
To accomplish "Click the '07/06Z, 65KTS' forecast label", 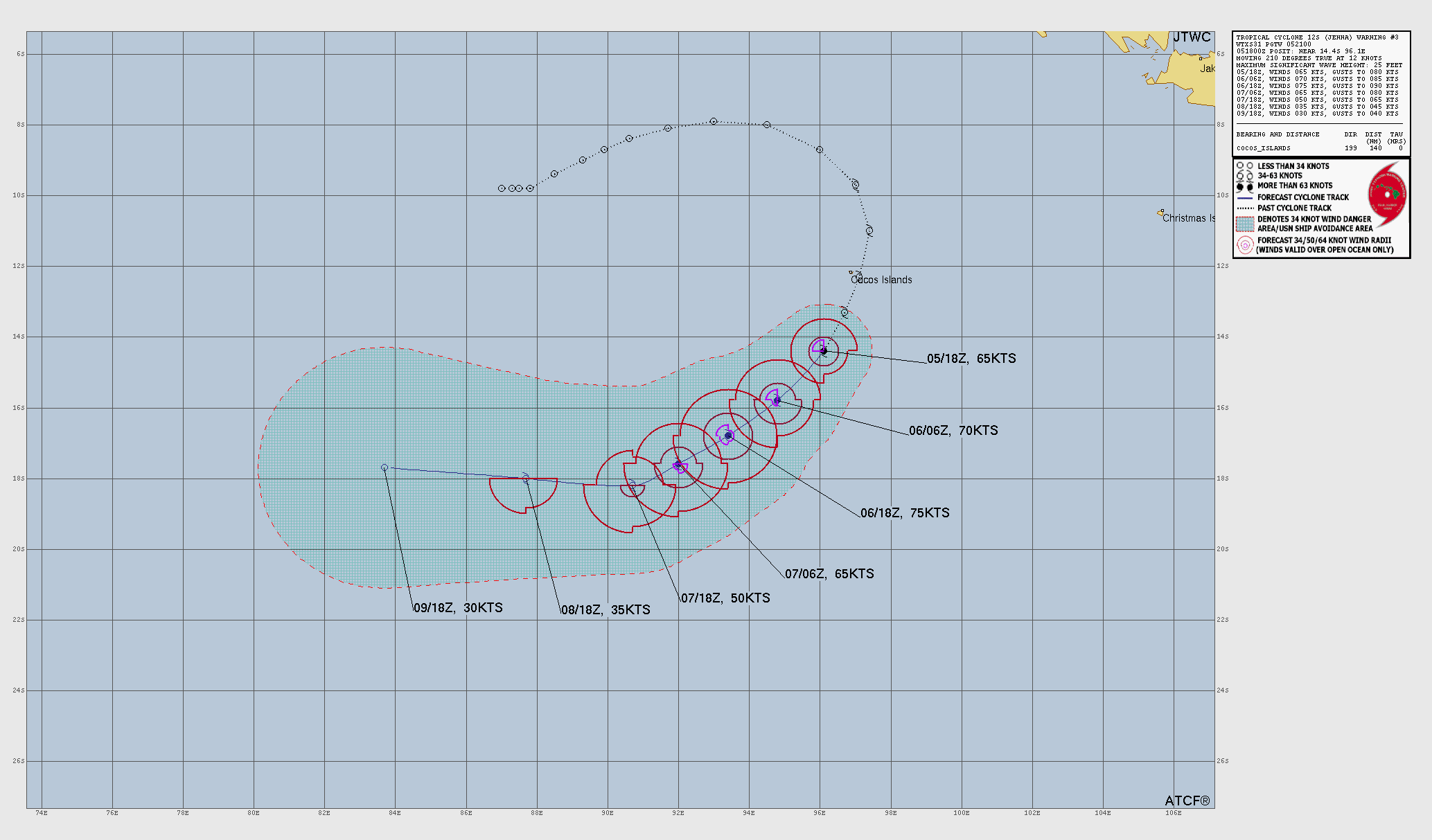I will coord(829,574).
